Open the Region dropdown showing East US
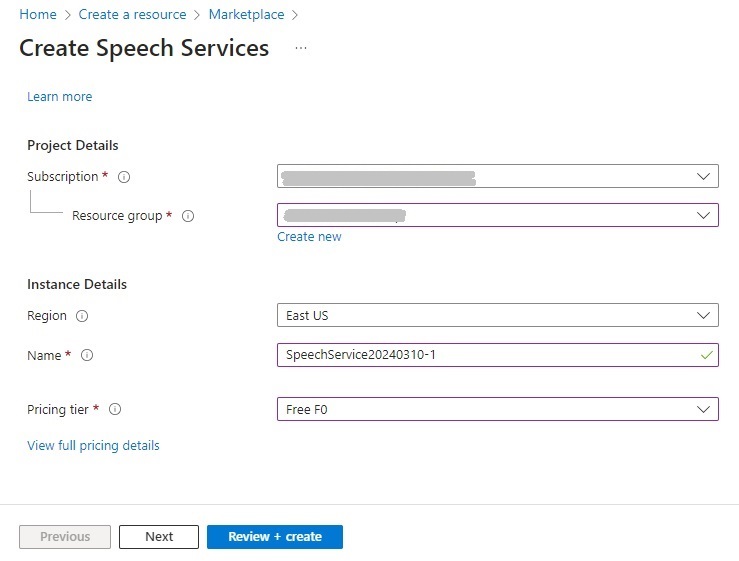739x561 pixels. (497, 315)
